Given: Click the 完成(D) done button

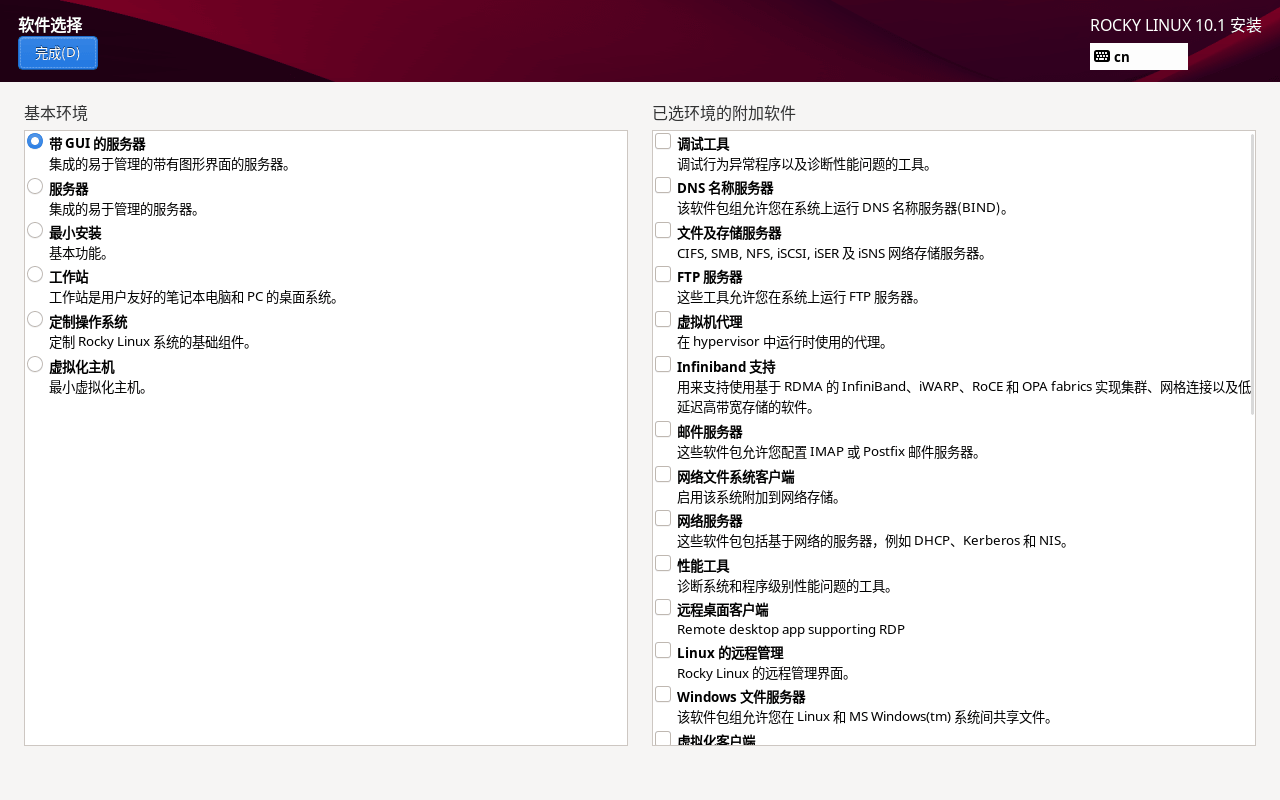Looking at the screenshot, I should [x=58, y=53].
